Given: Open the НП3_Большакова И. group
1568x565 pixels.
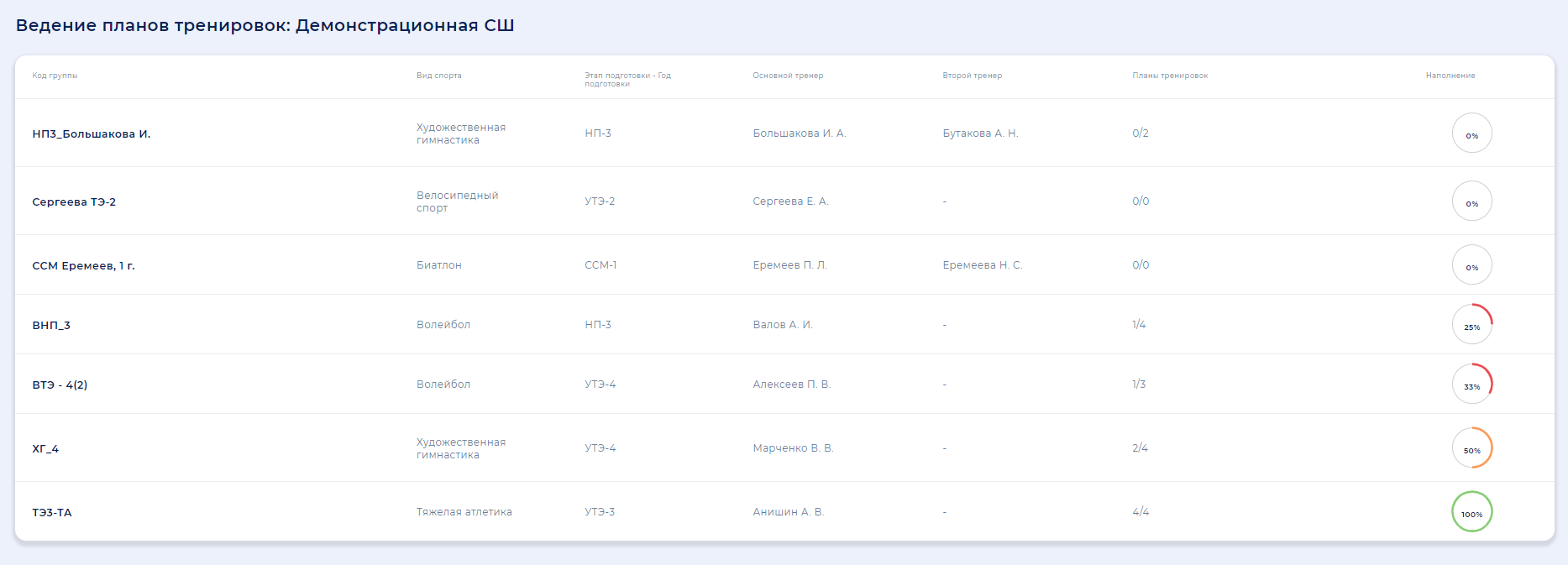Looking at the screenshot, I should click(x=92, y=133).
